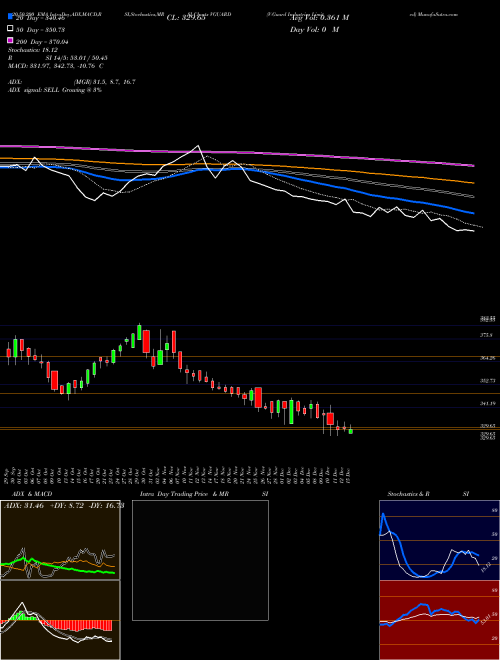The height and width of the screenshot is (660, 500).
Task: Click the blue Stochastics chart panel
Action: pos(439,540)
